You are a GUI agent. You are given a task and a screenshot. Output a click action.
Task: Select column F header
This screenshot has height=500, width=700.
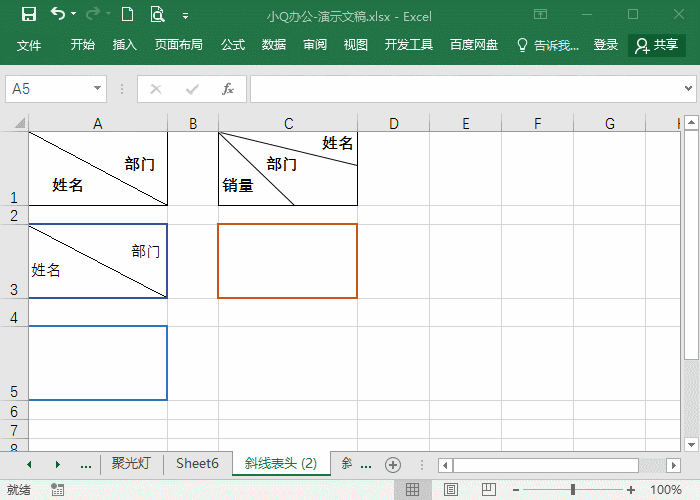(x=538, y=123)
